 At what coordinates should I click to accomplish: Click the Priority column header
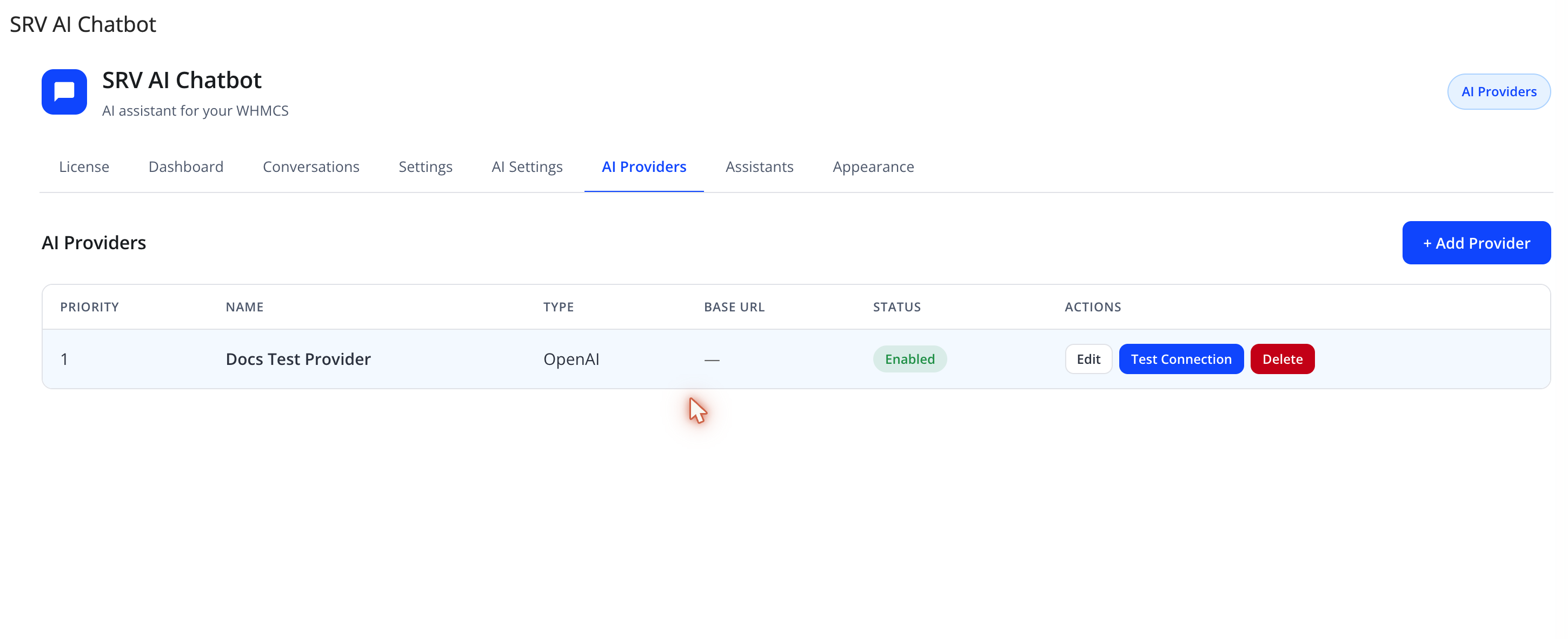[x=89, y=307]
